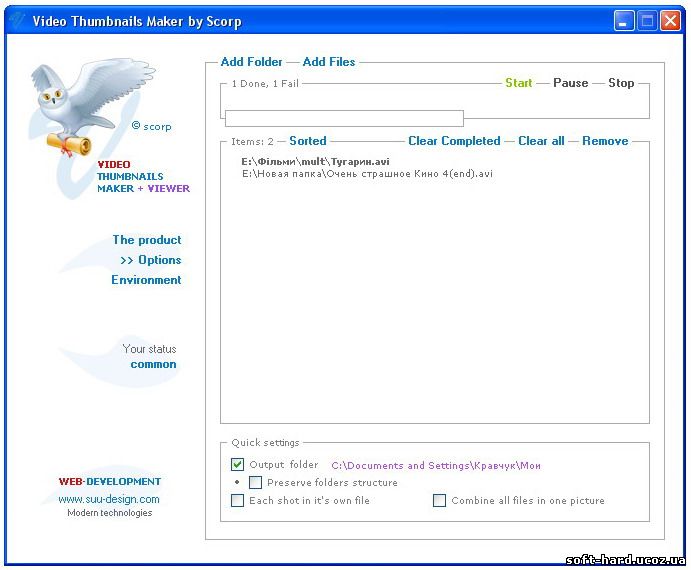Select the Очень страшное Кино 4(end).avi entry

[x=367, y=174]
